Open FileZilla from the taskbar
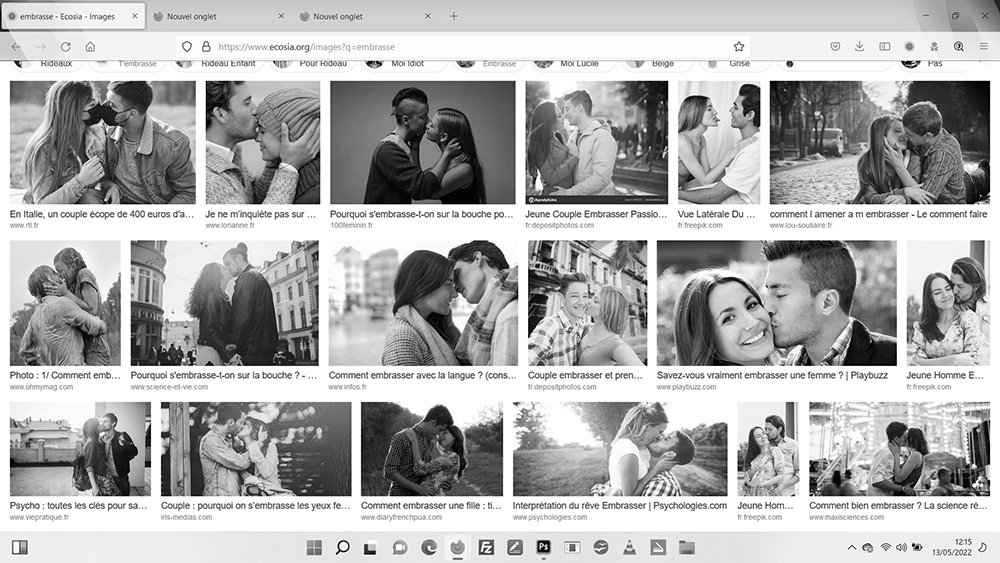Viewport: 1000px width, 563px height. (486, 547)
